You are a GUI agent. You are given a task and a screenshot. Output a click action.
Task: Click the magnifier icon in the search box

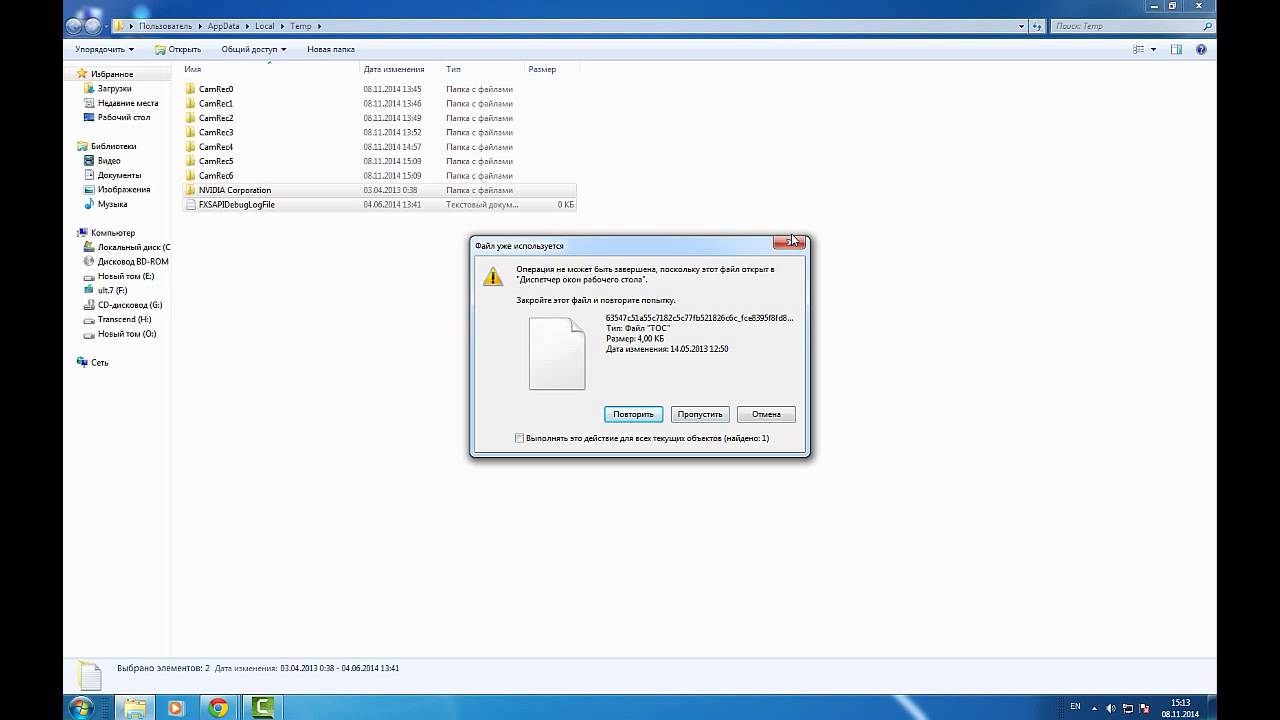click(1207, 26)
